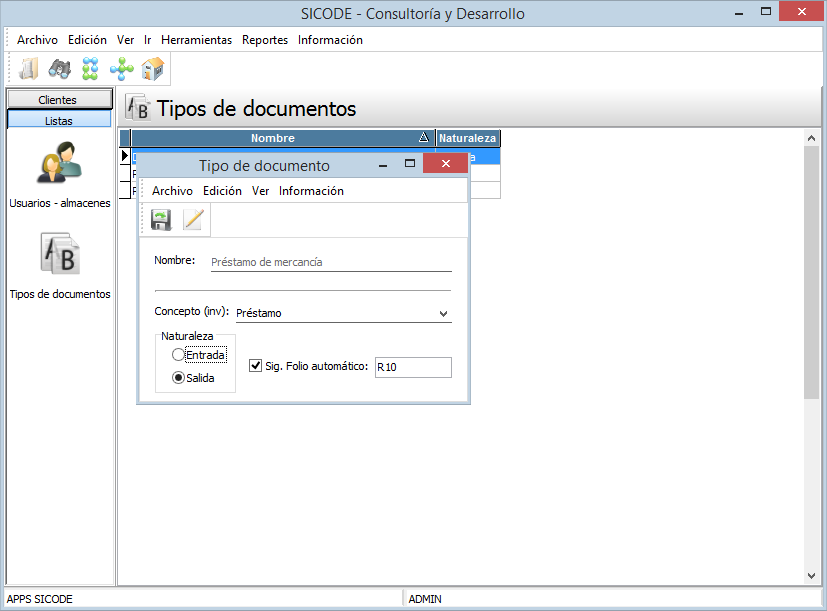Viewport: 827px width, 611px height.
Task: Toggle Sig. Folio automático checkbox
Action: 255,366
